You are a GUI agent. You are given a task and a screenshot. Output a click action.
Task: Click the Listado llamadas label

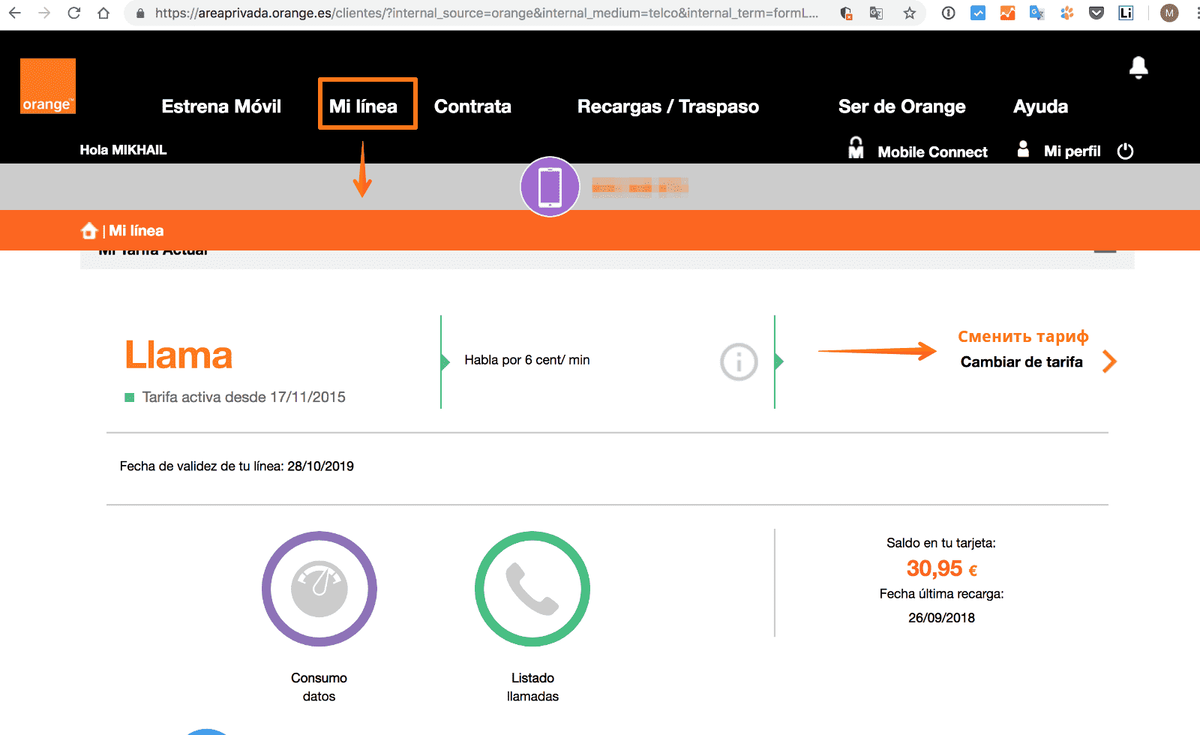(x=532, y=687)
